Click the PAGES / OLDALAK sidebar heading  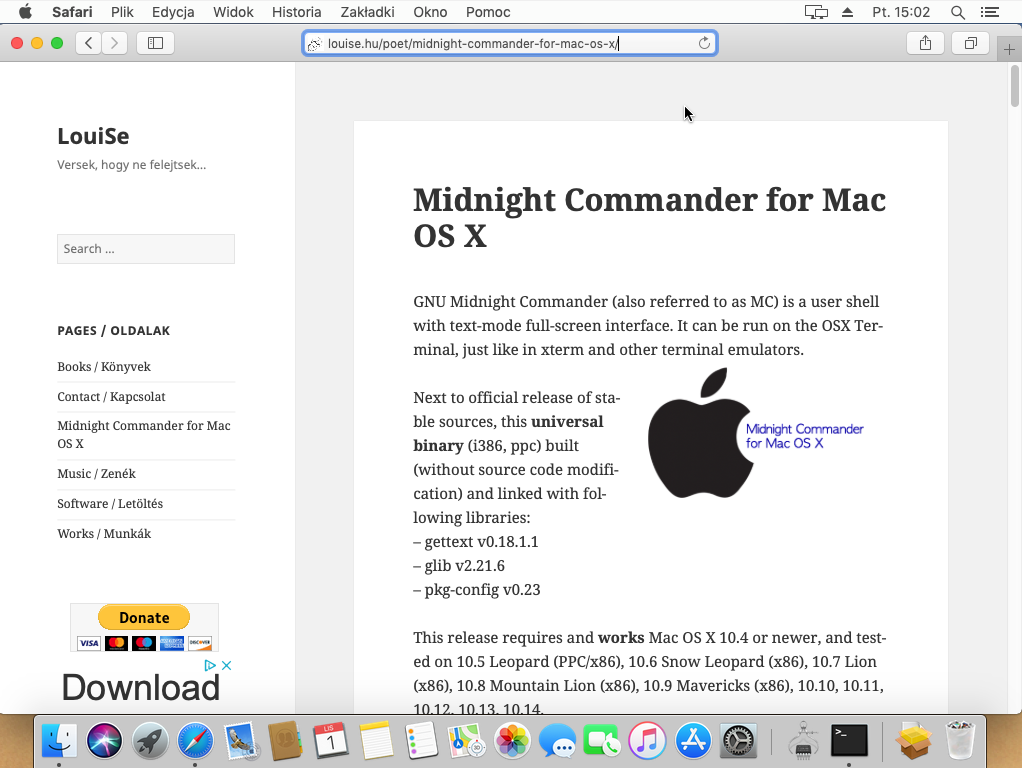(113, 331)
